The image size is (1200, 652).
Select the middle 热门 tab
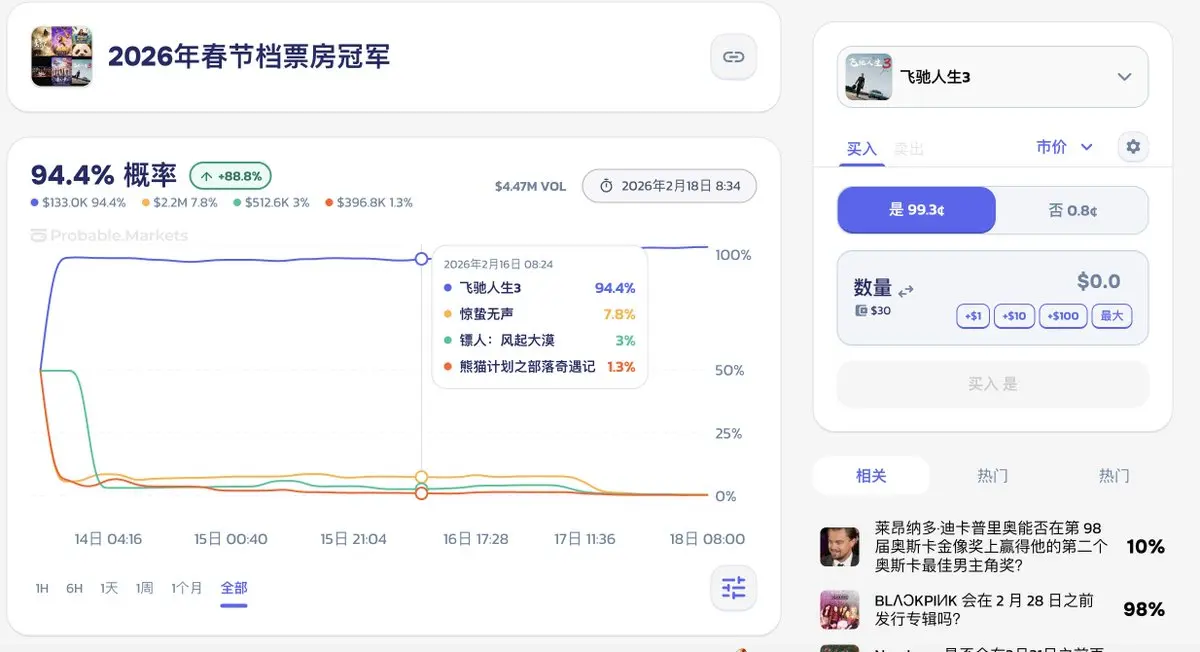[x=992, y=476]
